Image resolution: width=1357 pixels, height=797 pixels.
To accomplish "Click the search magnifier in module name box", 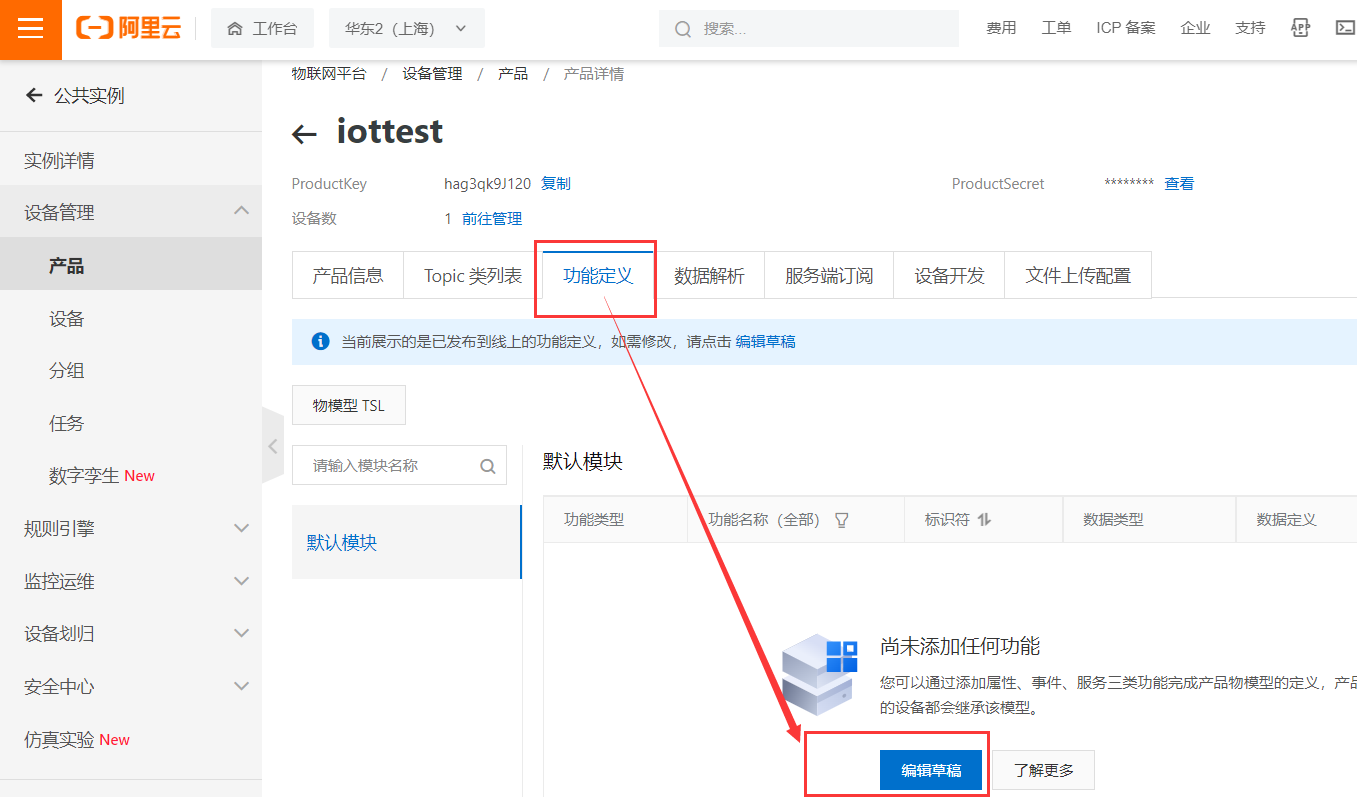I will 488,466.
